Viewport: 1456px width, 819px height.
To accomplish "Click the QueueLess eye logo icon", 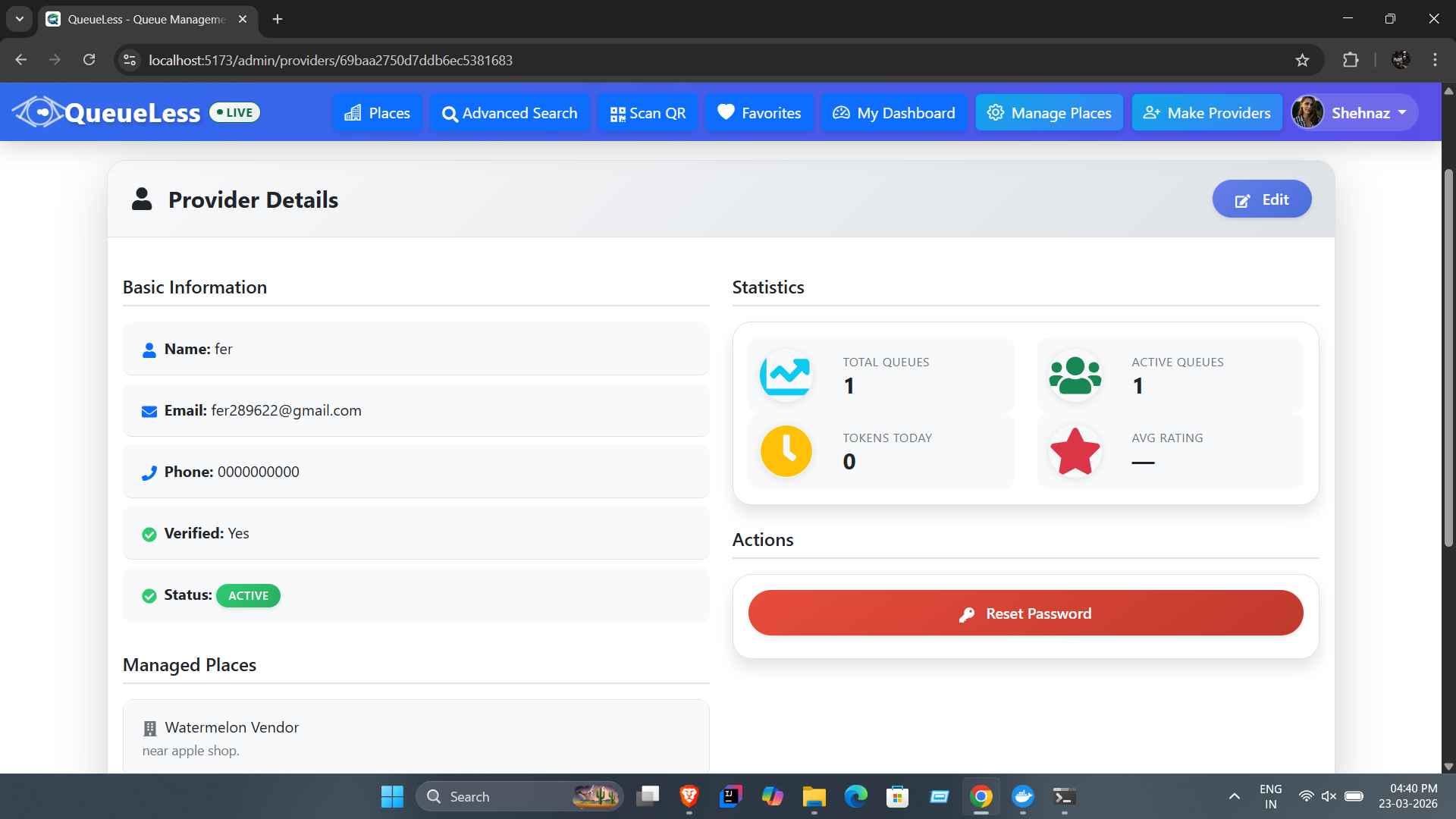I will 38,112.
